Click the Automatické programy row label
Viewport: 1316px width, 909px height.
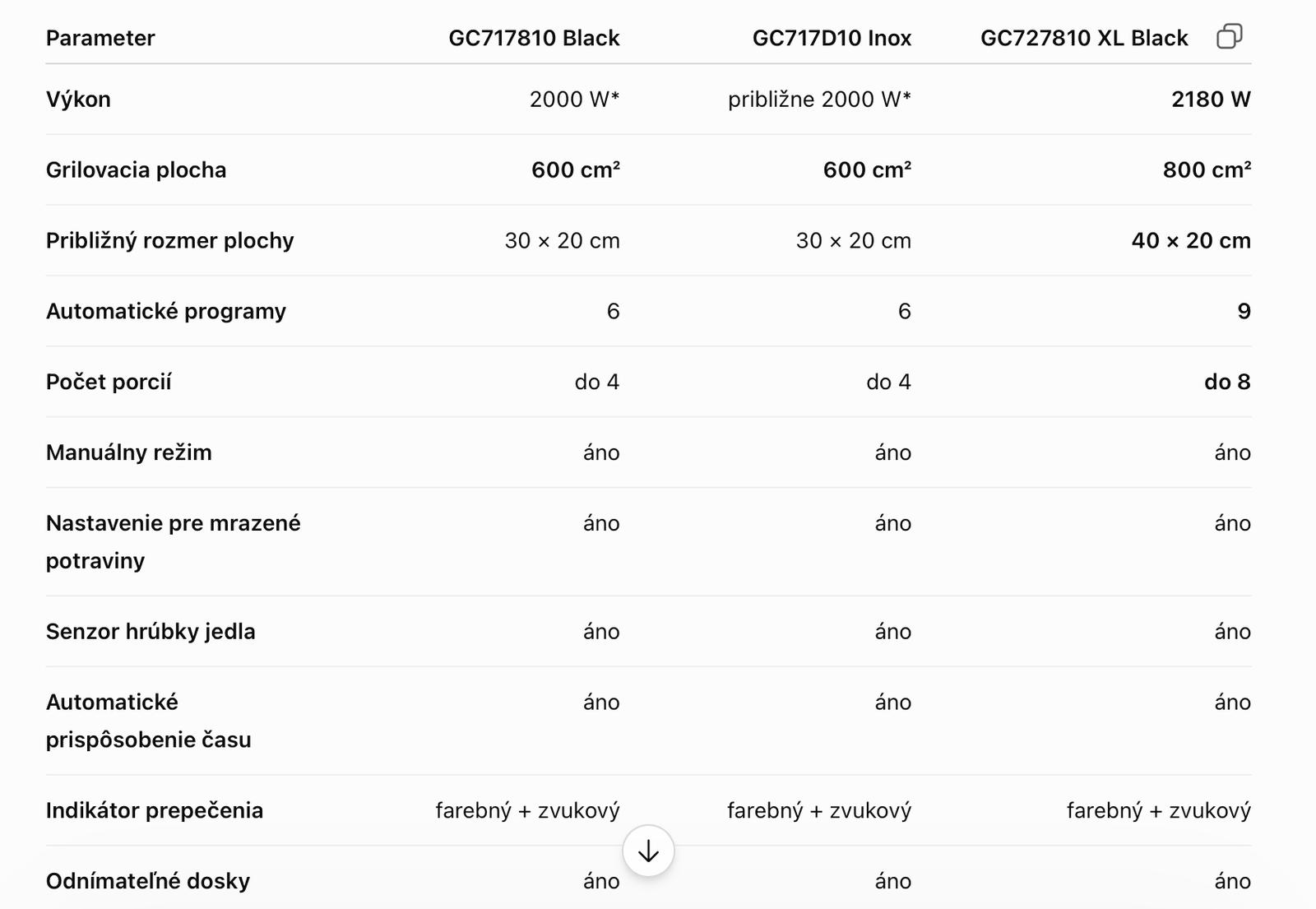166,312
